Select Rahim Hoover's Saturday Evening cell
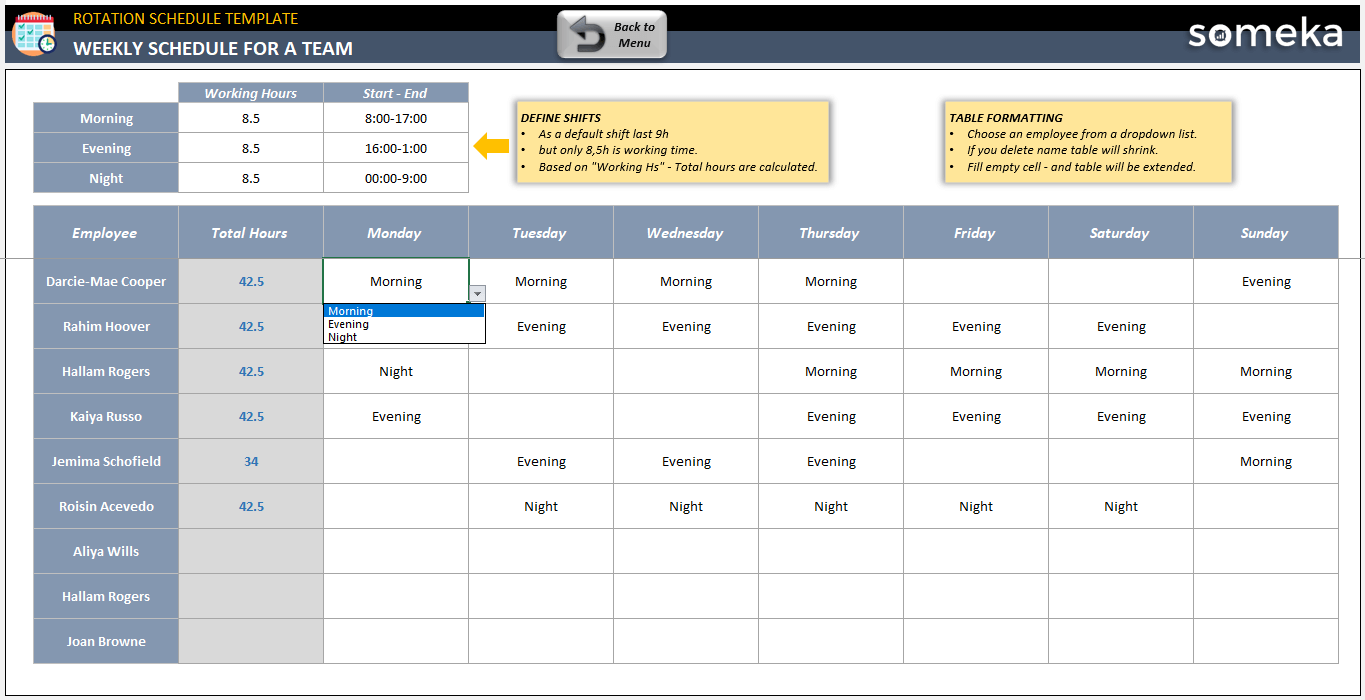 tap(1121, 326)
